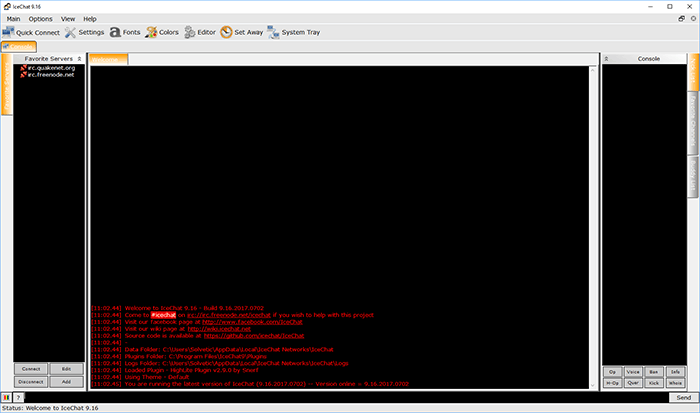
Task: Maximize the IceChat window
Action: (670, 6)
